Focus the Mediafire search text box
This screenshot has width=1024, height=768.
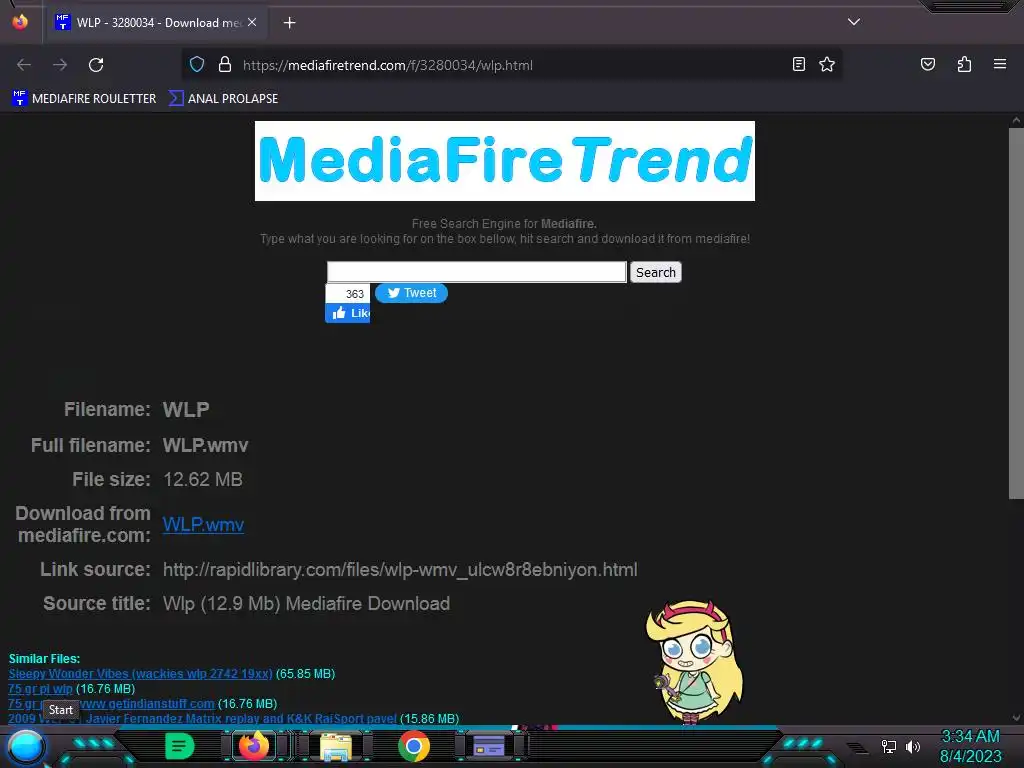477,272
